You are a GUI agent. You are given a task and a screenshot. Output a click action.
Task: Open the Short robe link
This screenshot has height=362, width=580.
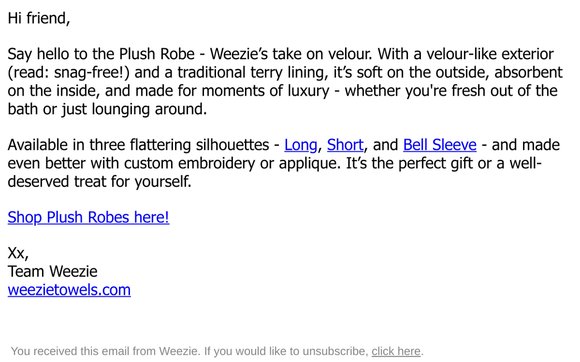pyautogui.click(x=345, y=145)
